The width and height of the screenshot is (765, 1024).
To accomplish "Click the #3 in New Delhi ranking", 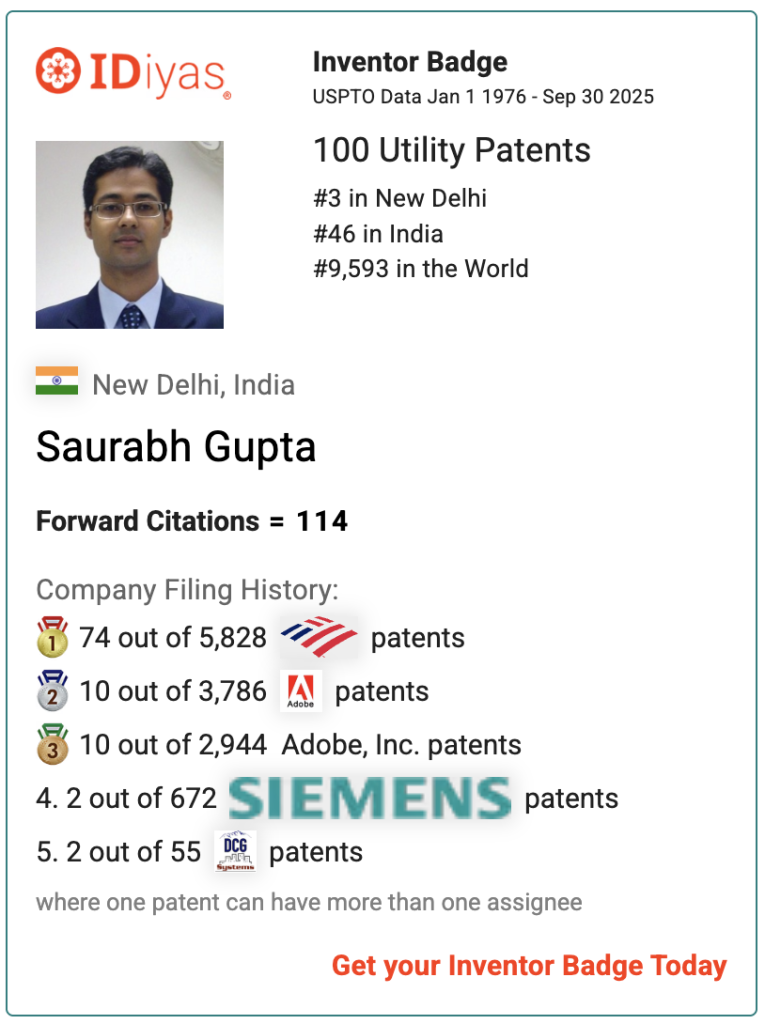I will pyautogui.click(x=400, y=198).
